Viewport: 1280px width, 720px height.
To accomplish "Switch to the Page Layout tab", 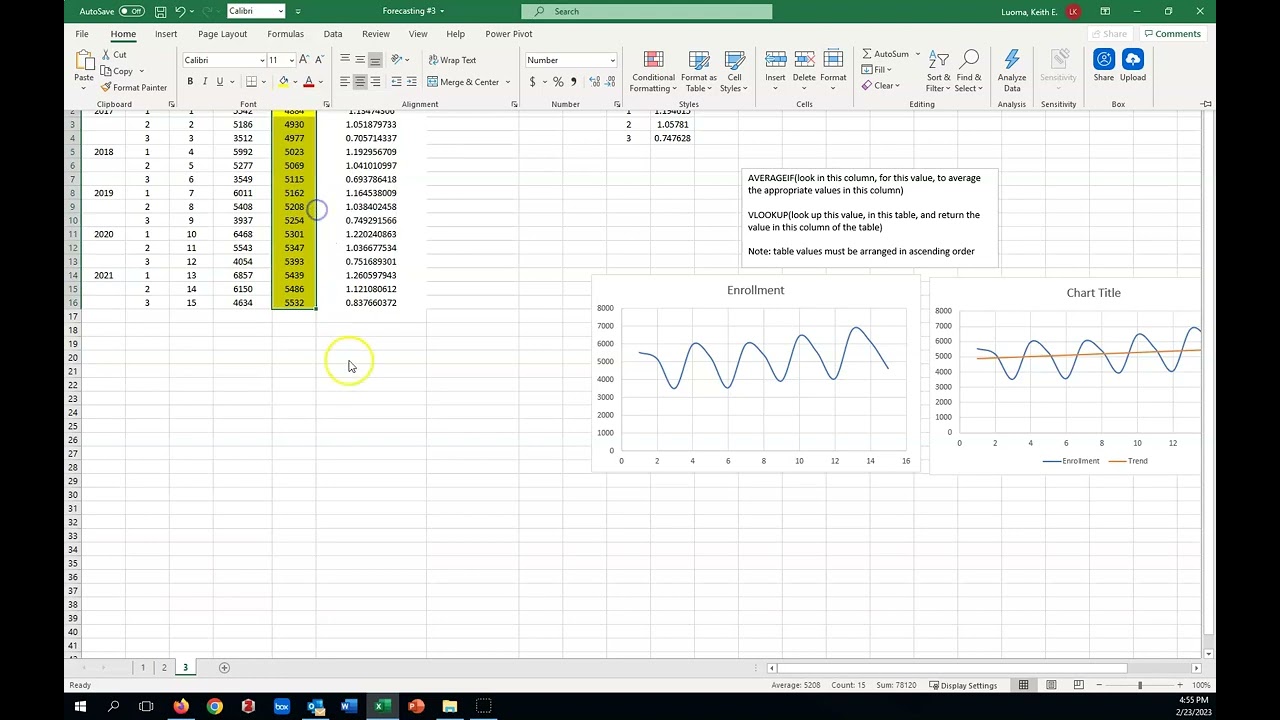I will pos(222,34).
